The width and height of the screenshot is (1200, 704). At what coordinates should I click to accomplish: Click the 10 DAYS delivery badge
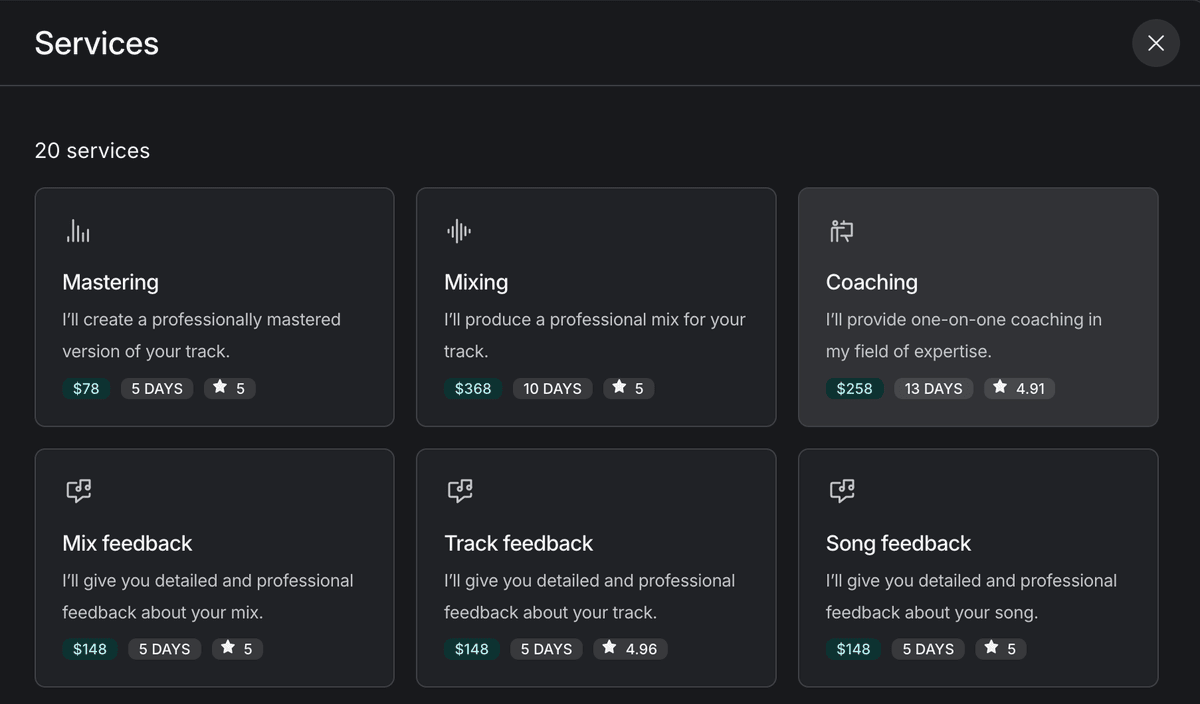tap(552, 388)
